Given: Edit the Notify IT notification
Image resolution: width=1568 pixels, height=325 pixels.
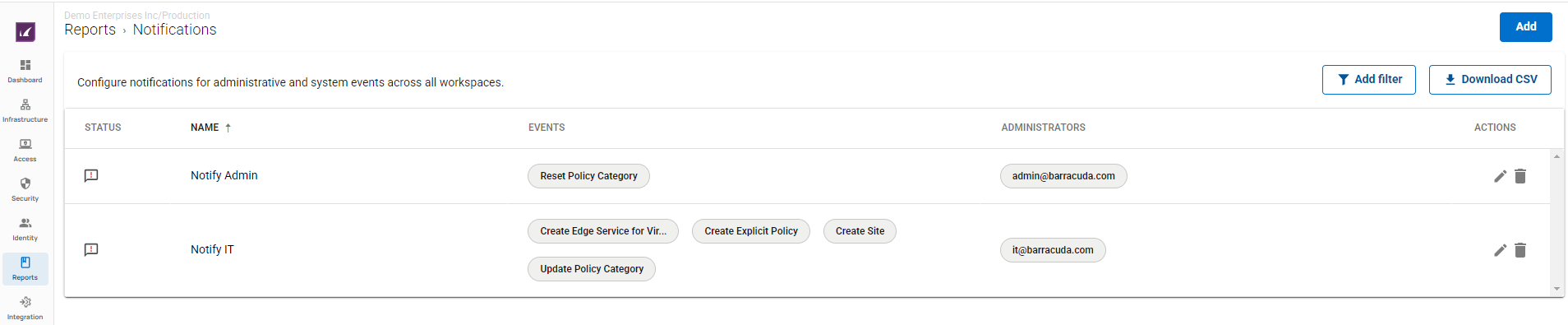Looking at the screenshot, I should (1500, 250).
